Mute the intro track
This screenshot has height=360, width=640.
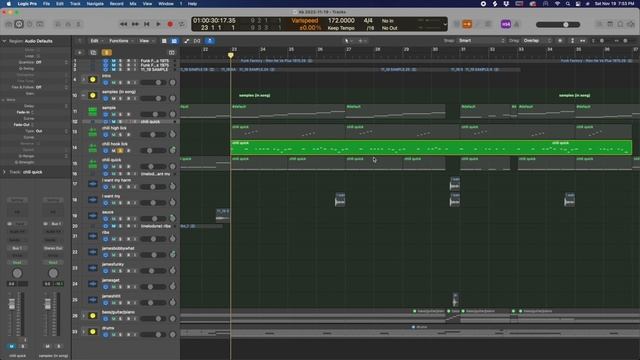(x=113, y=83)
